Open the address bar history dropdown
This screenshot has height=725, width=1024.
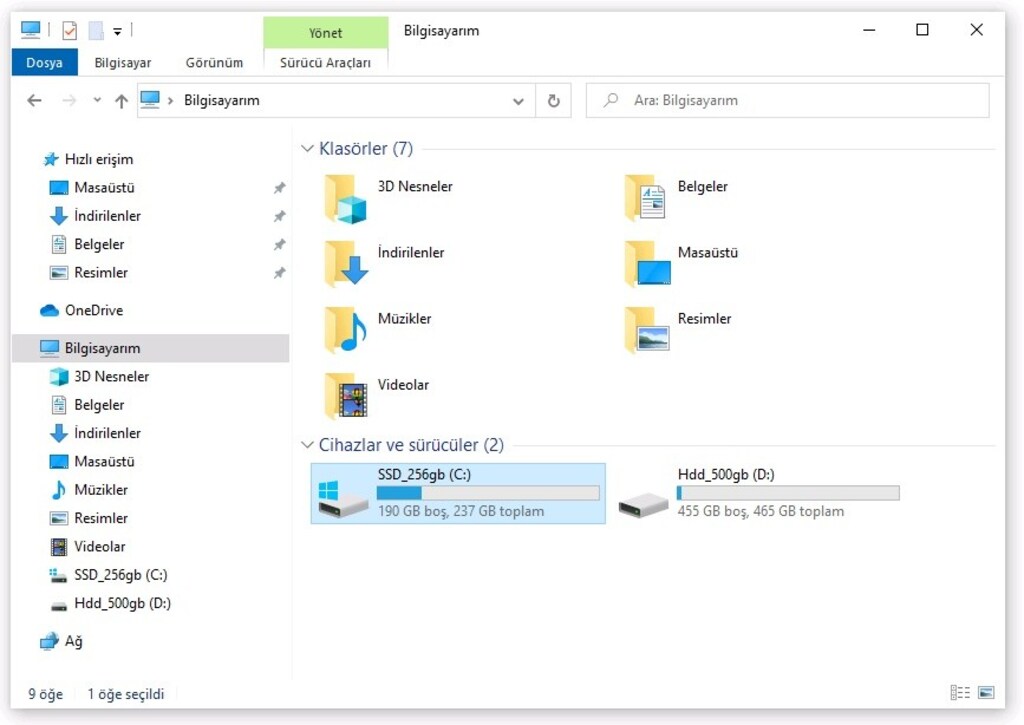coord(518,101)
